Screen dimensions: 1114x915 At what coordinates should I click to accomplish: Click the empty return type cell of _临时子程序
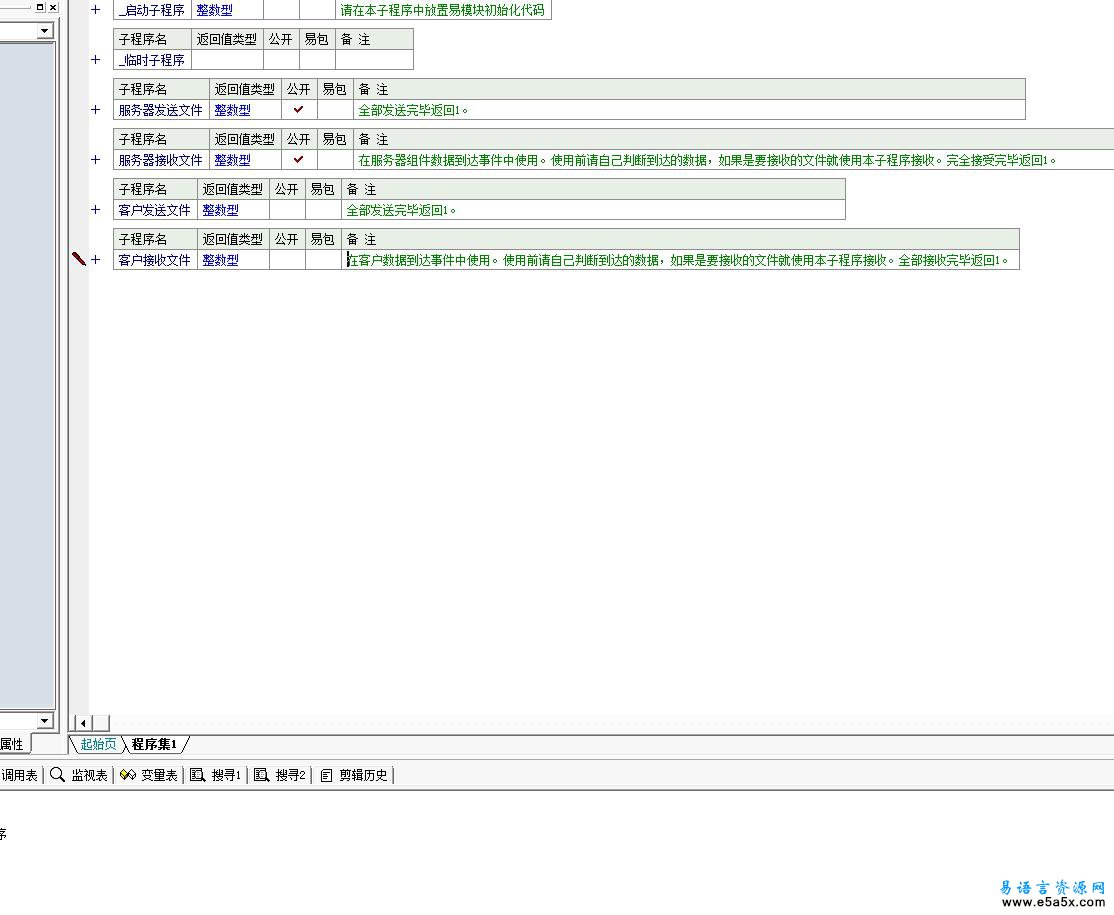click(x=227, y=60)
